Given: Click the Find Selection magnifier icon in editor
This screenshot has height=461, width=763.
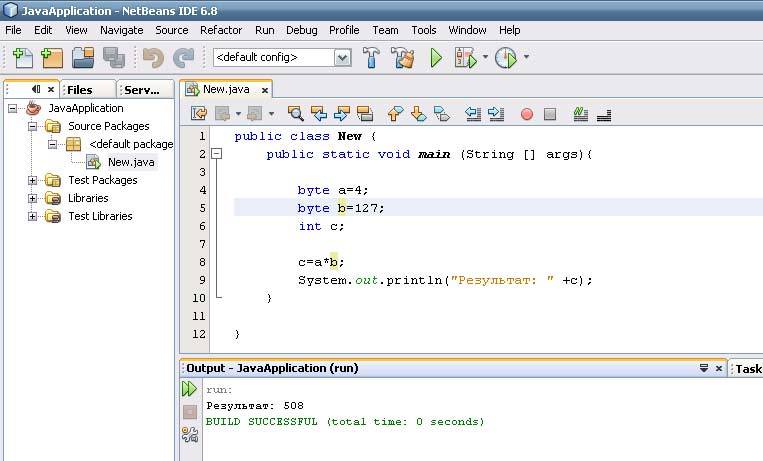Looking at the screenshot, I should click(x=296, y=114).
